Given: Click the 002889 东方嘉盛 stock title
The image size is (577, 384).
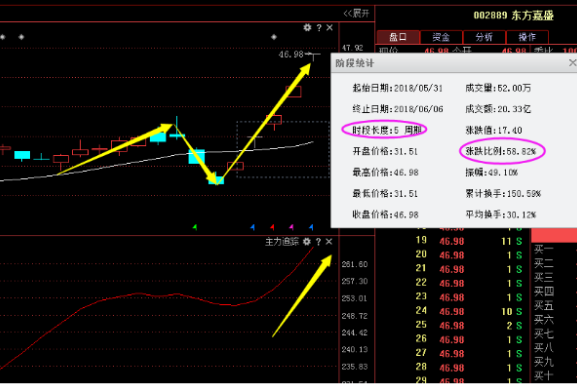Looking at the screenshot, I should [513, 15].
